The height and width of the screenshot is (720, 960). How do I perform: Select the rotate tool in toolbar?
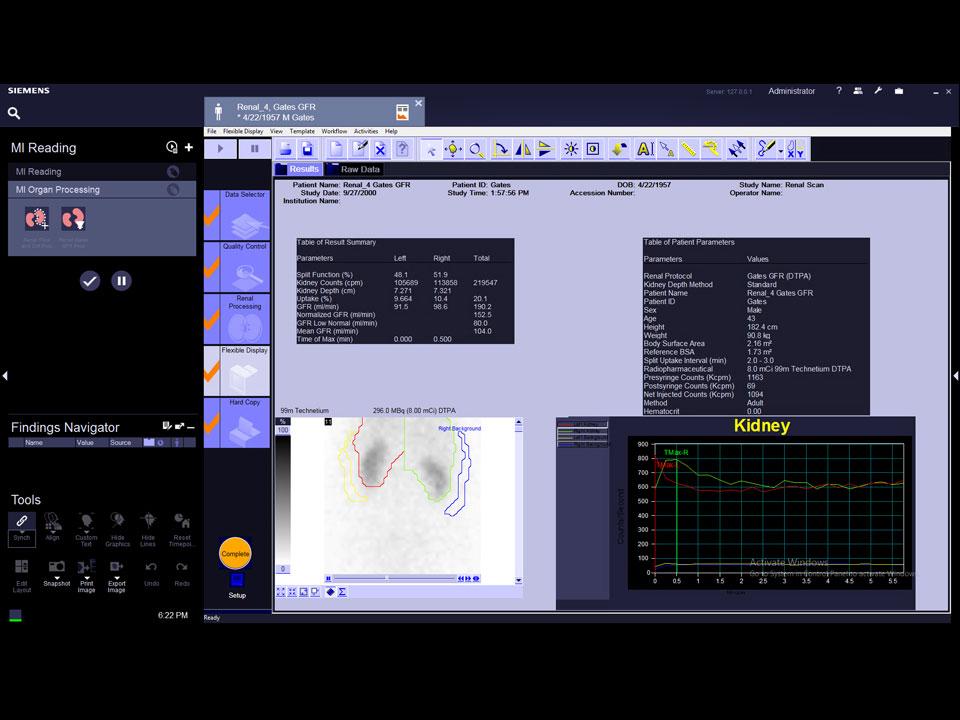[x=500, y=149]
